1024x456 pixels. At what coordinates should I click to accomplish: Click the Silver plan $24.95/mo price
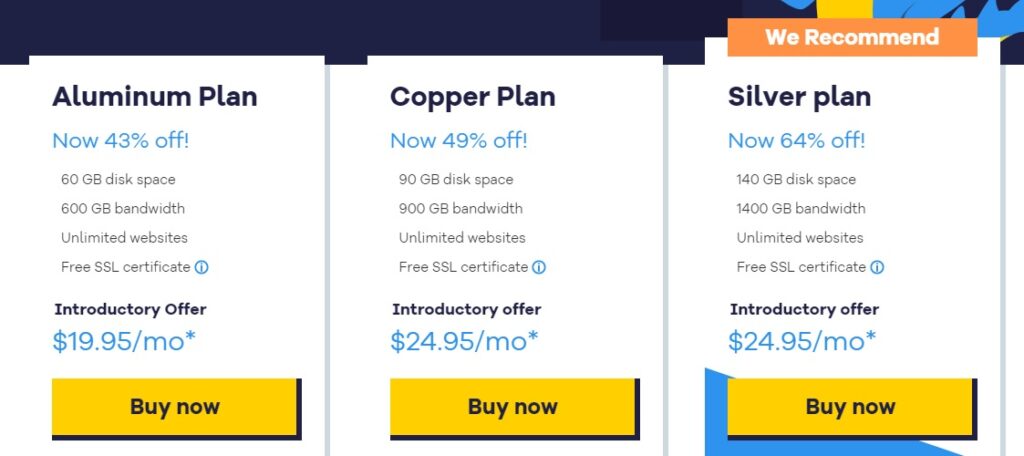pyautogui.click(x=802, y=341)
